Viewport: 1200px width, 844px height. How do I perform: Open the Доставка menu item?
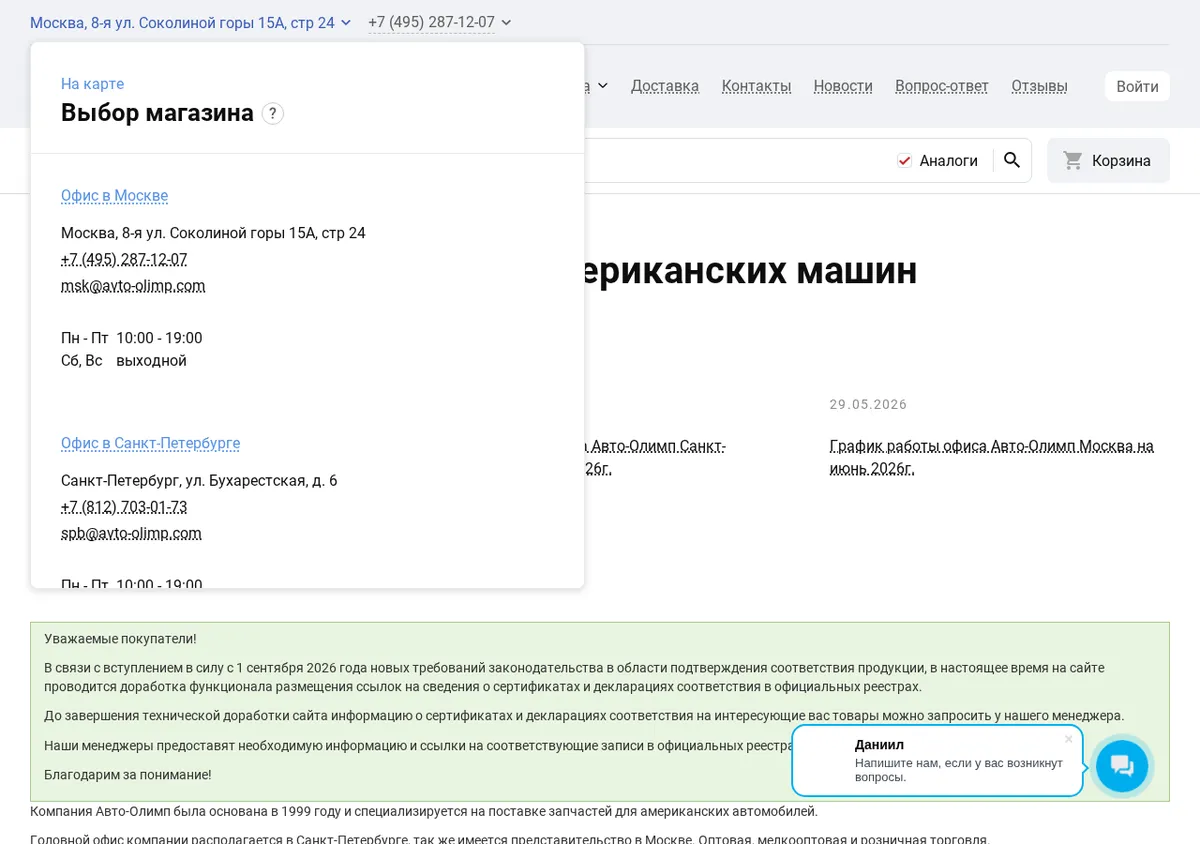point(665,86)
